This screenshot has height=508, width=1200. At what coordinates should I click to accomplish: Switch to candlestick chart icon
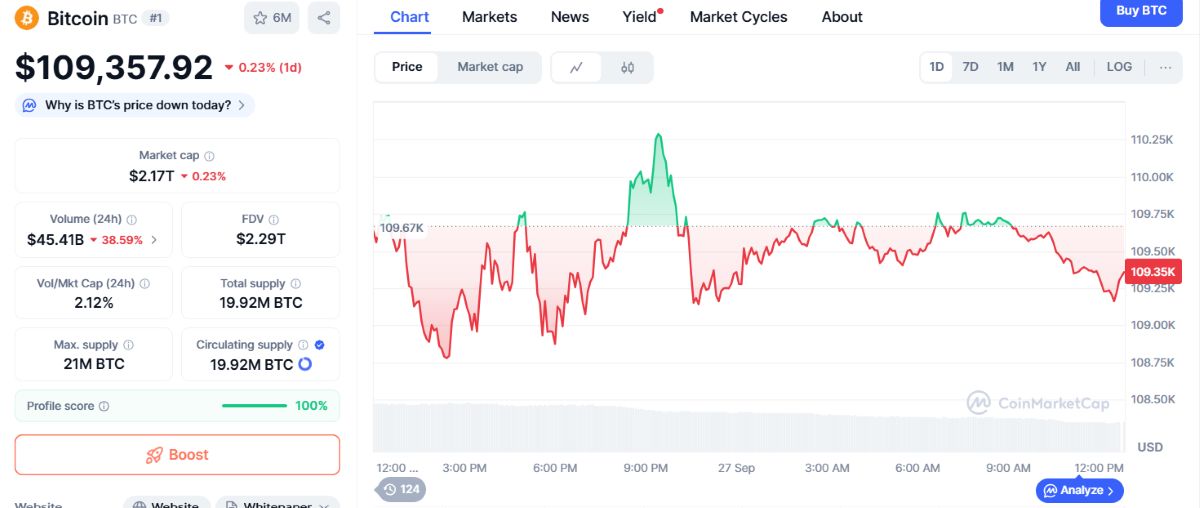(627, 67)
